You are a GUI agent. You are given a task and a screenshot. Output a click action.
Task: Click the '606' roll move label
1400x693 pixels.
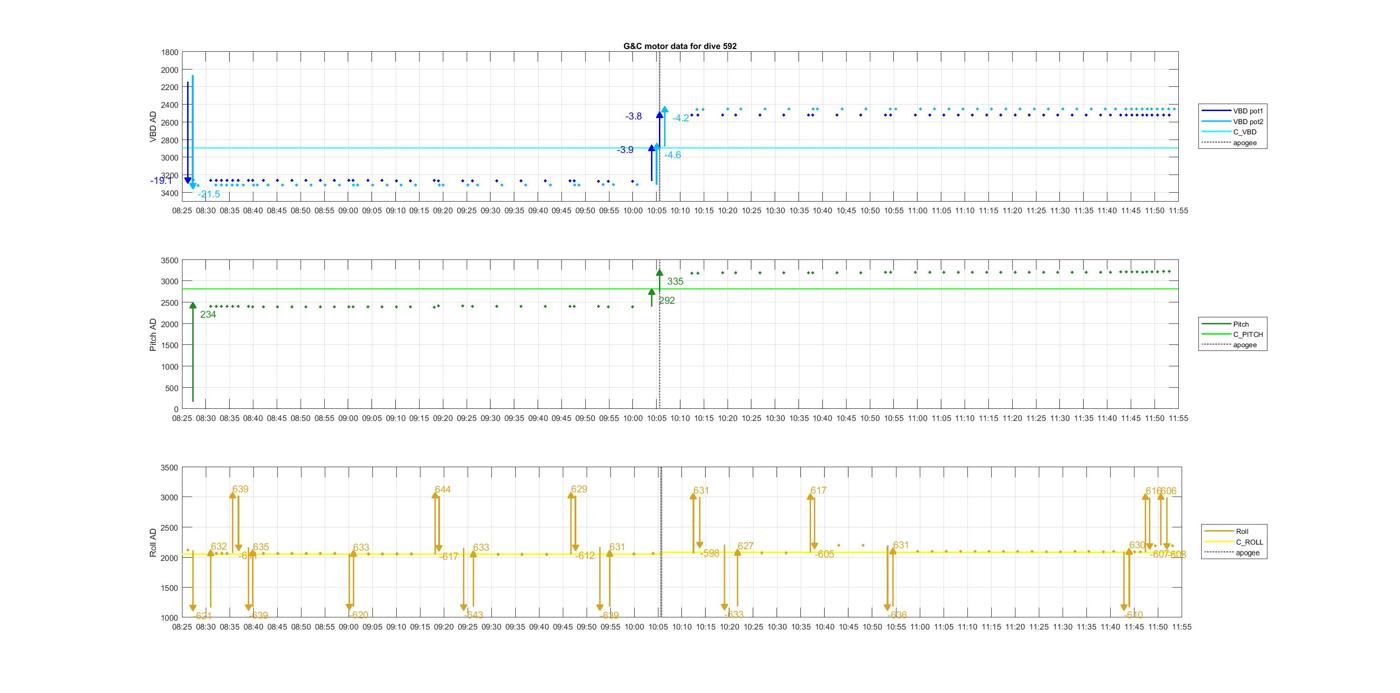click(1168, 491)
